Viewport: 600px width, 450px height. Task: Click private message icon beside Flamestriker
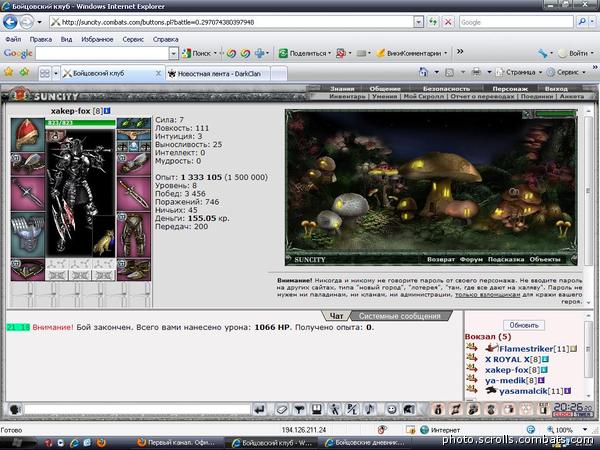coord(472,347)
